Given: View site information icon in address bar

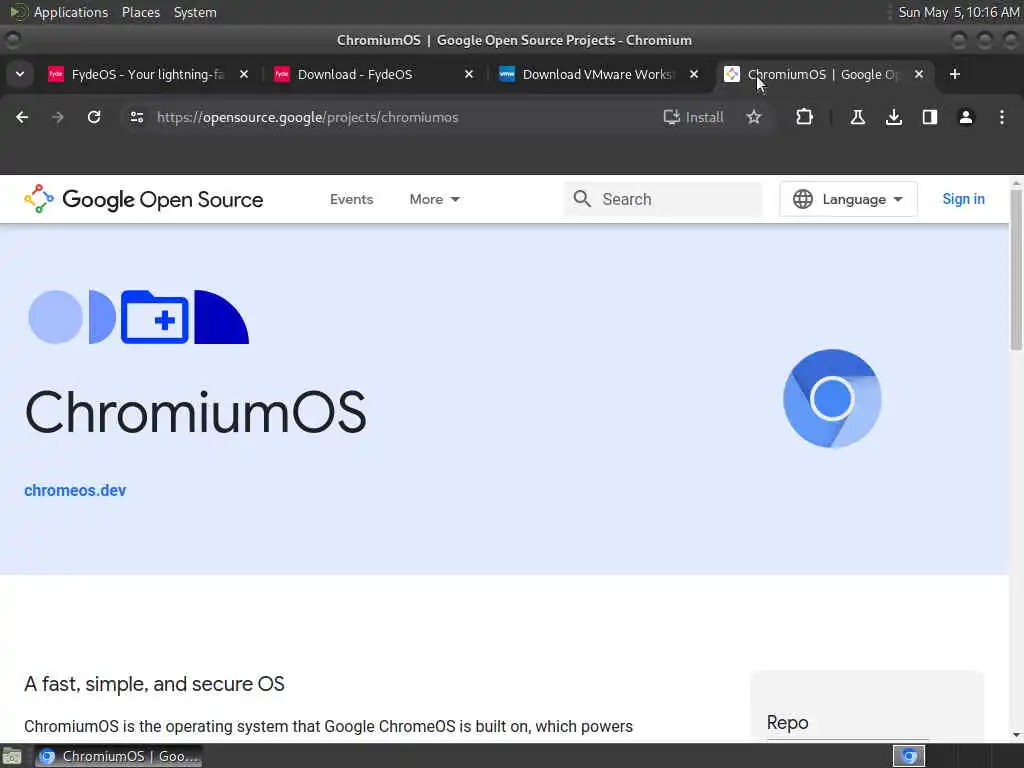Looking at the screenshot, I should click(x=136, y=118).
